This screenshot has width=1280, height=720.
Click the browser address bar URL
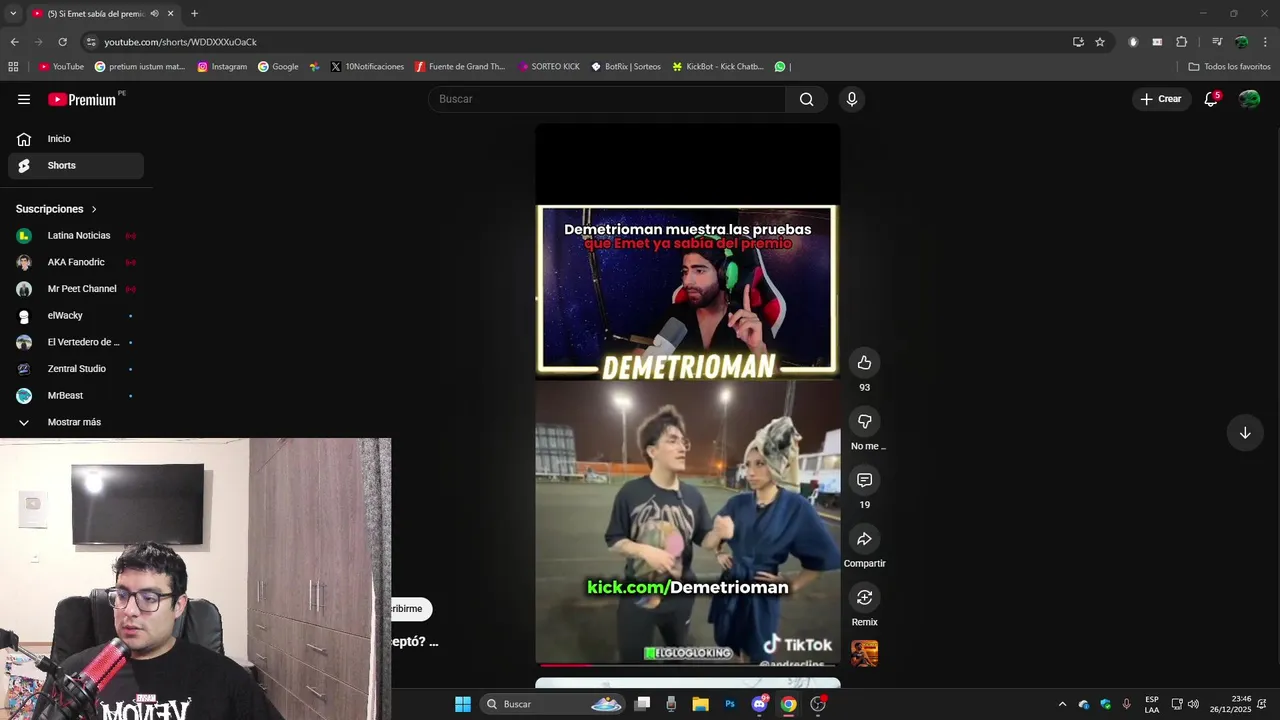pos(180,42)
